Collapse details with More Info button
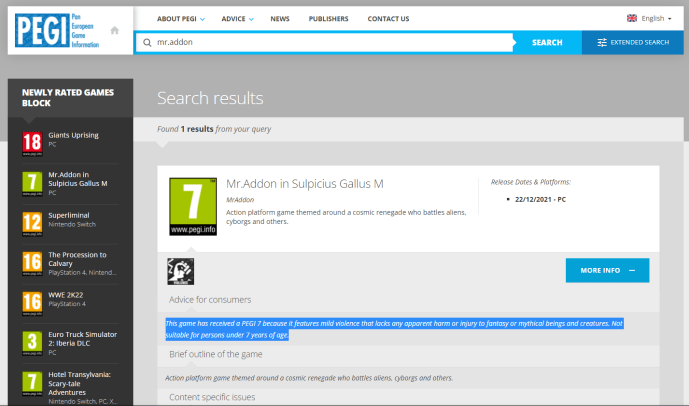Screen dimensions: 689x406 tap(606, 270)
